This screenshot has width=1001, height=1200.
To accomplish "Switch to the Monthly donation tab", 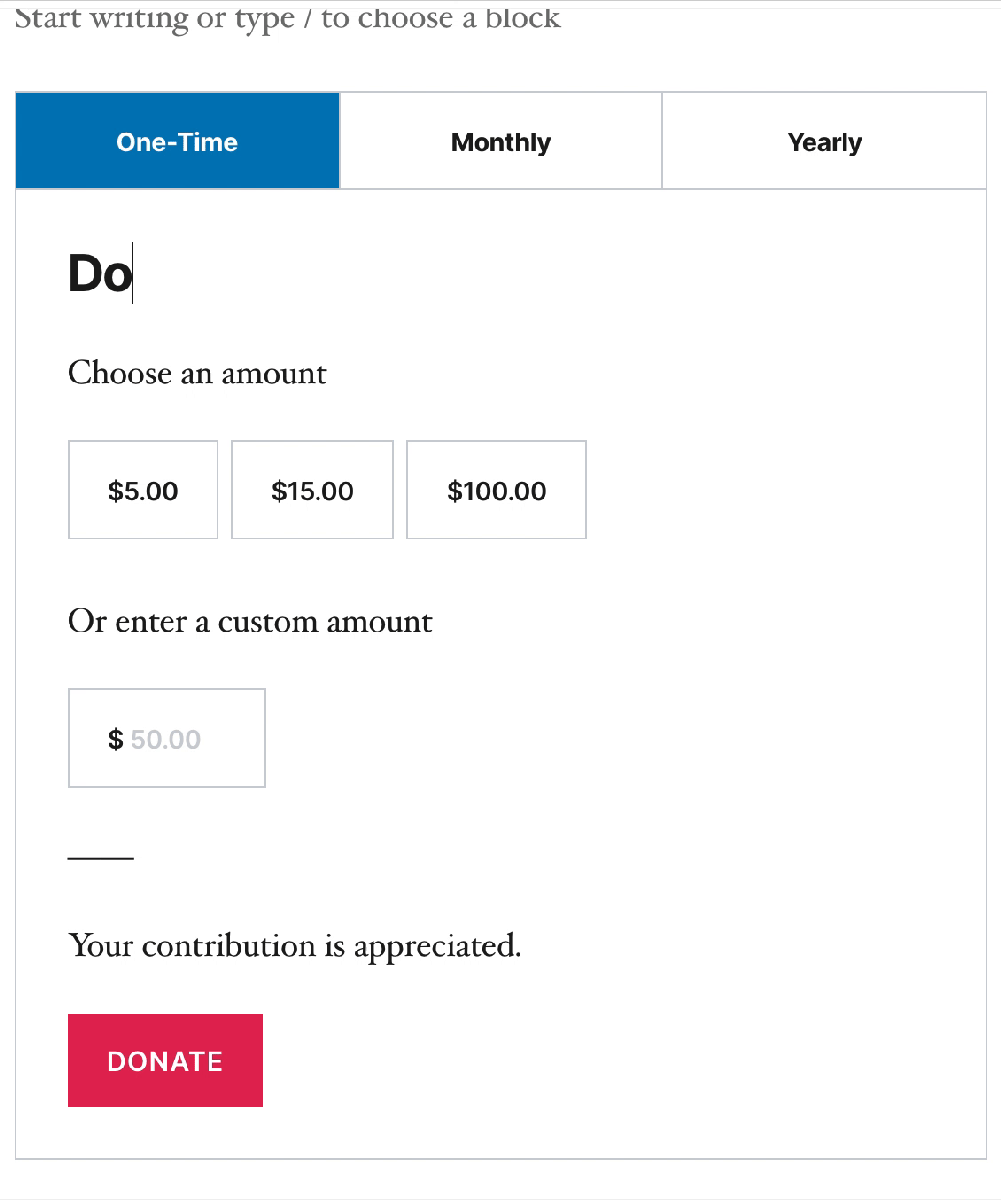I will pos(500,142).
